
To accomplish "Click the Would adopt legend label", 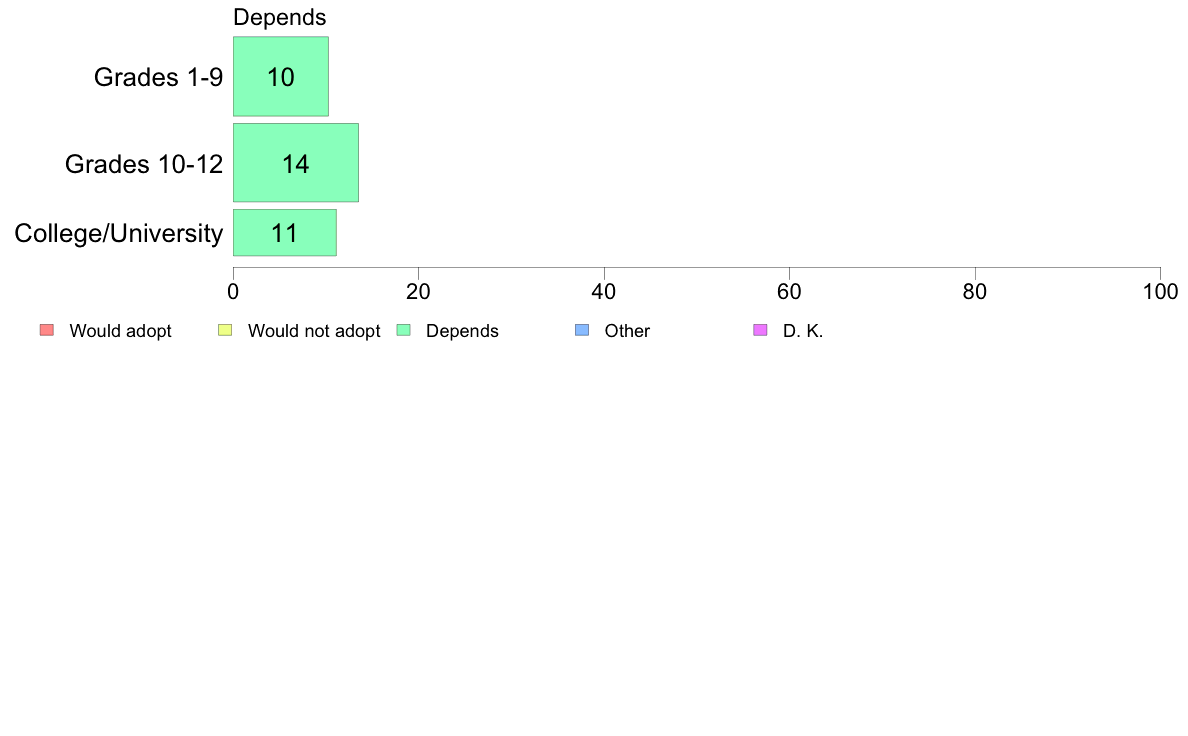I will click(x=120, y=331).
